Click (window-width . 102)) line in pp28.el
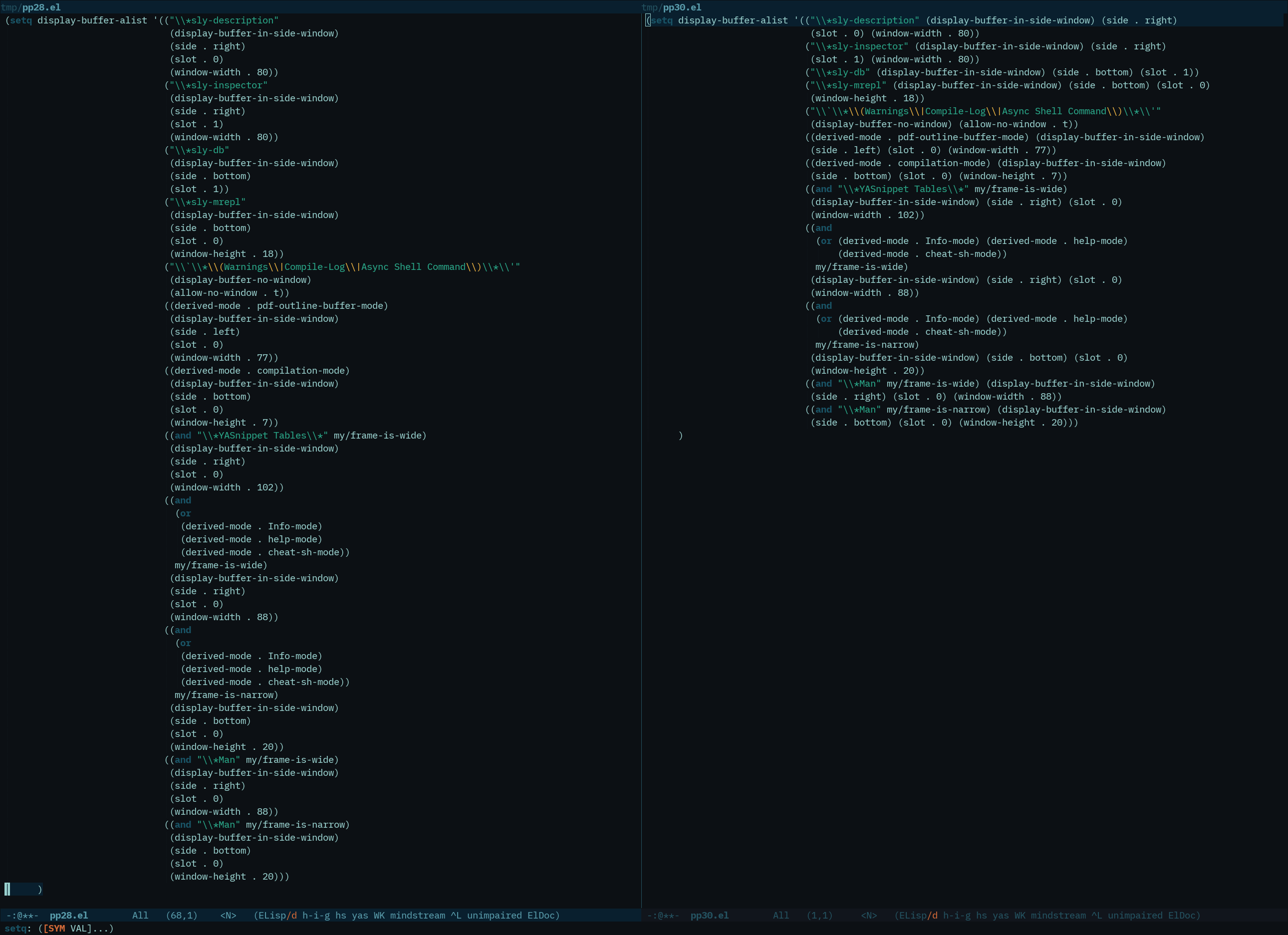The image size is (1288, 935). 227,487
